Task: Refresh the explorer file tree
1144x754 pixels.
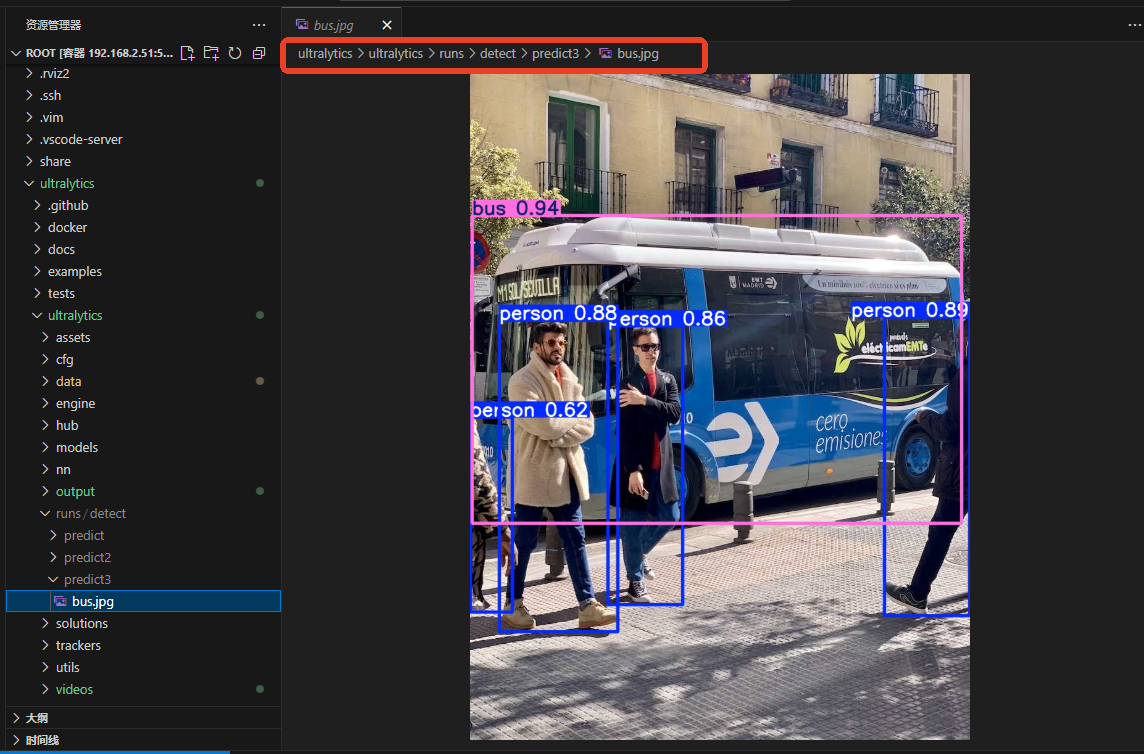Action: point(235,53)
